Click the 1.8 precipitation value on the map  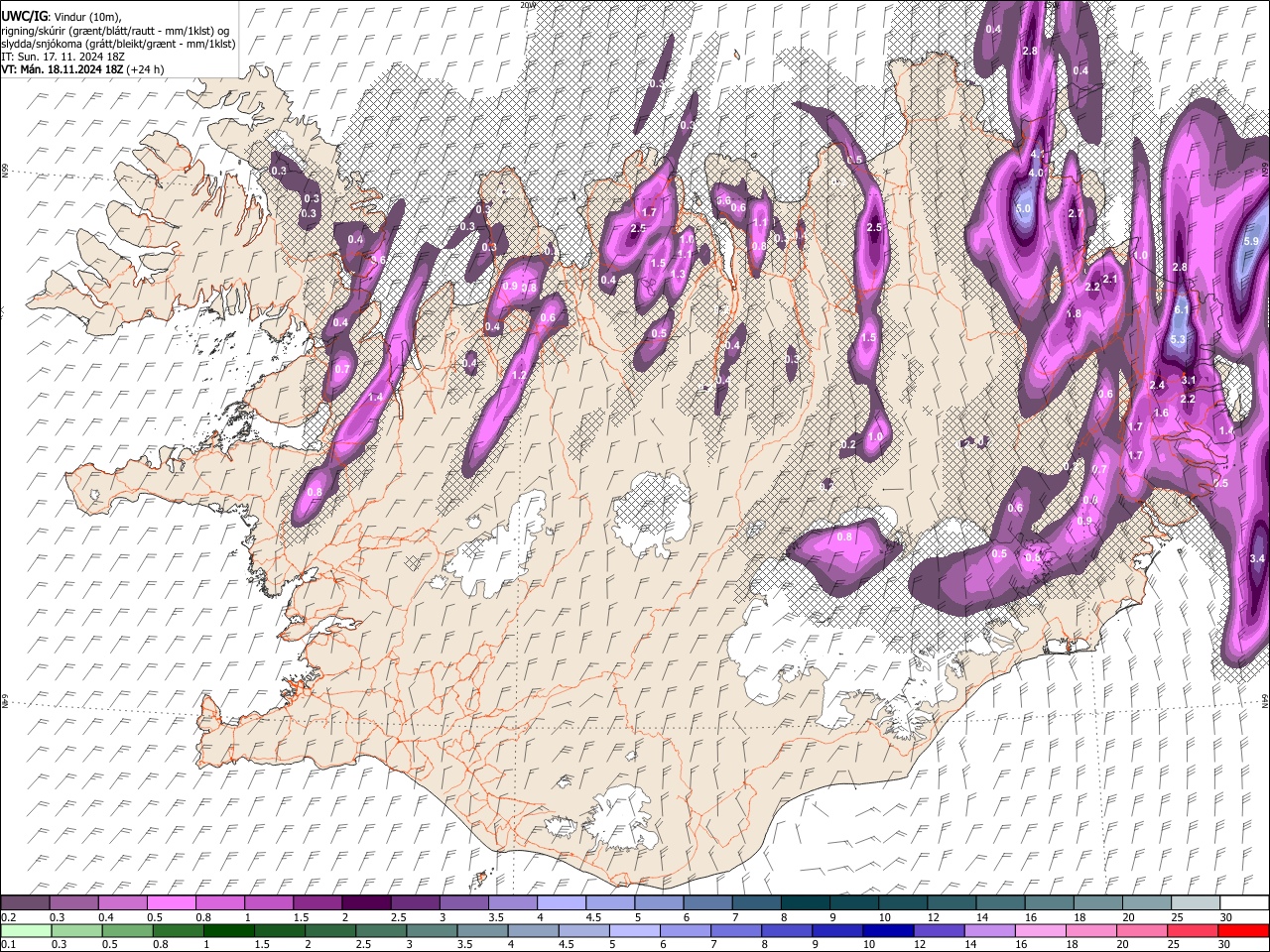click(x=1074, y=313)
